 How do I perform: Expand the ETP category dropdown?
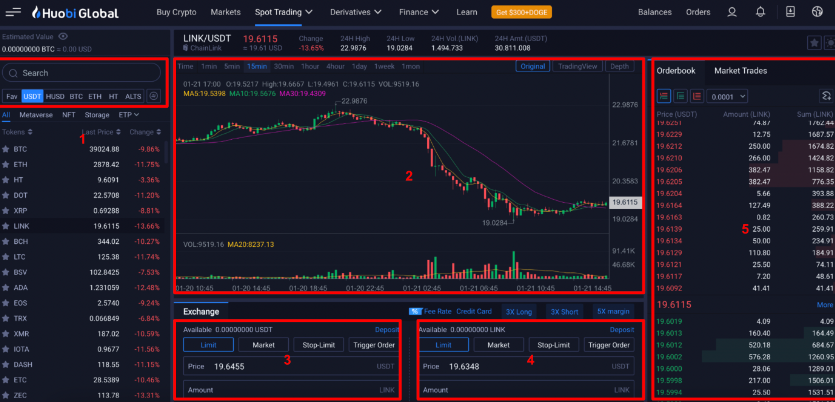[128, 115]
